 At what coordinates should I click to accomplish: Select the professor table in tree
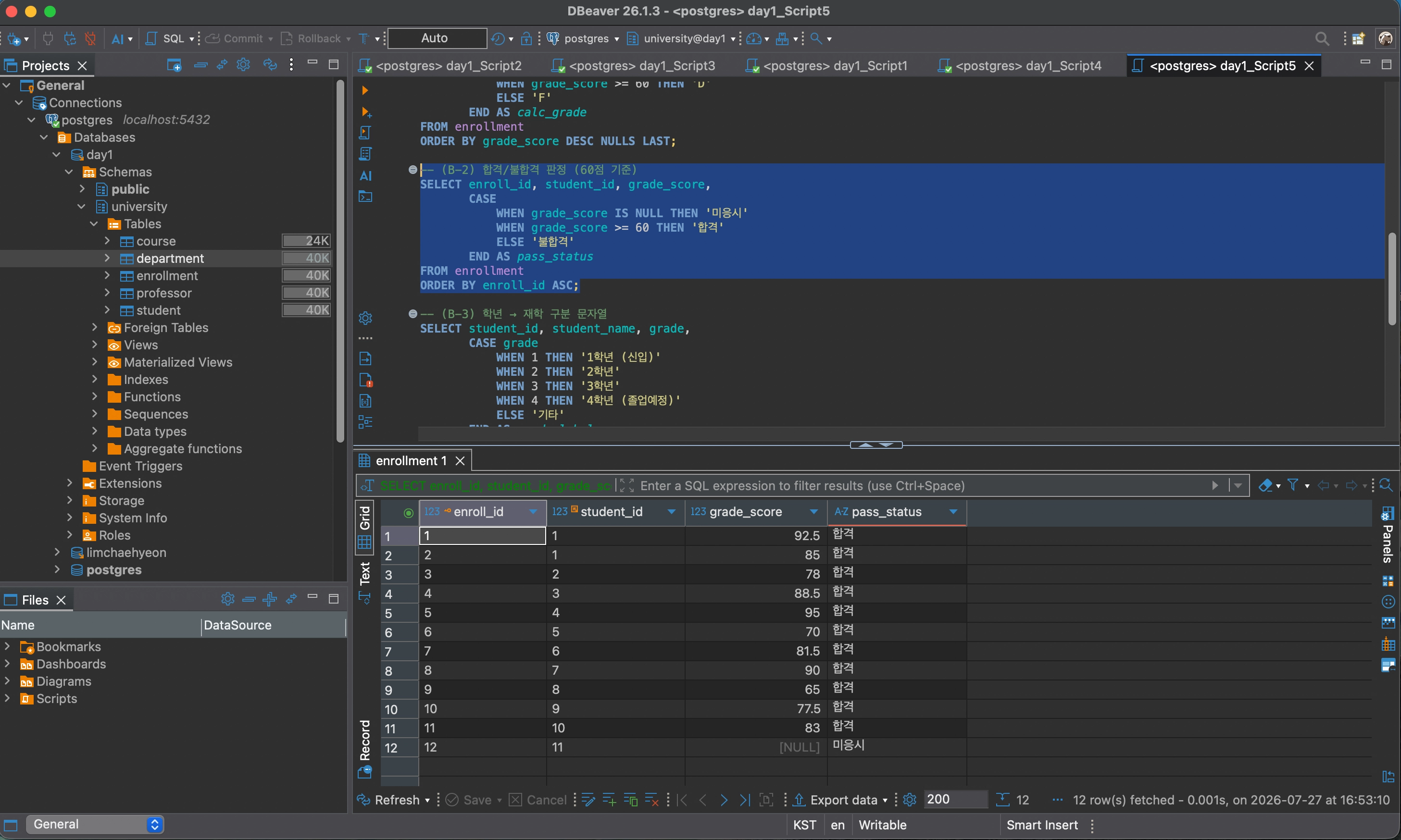point(164,293)
